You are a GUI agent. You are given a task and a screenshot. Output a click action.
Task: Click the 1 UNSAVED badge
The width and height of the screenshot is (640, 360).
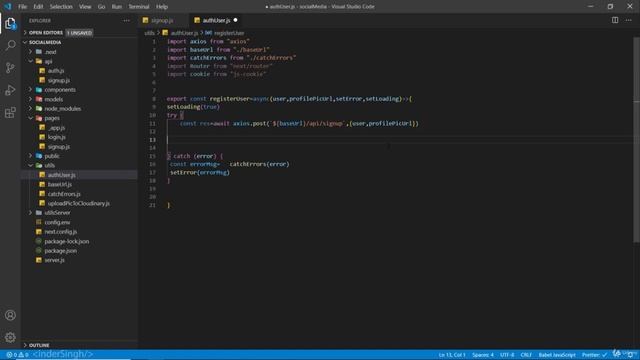pyautogui.click(x=80, y=33)
